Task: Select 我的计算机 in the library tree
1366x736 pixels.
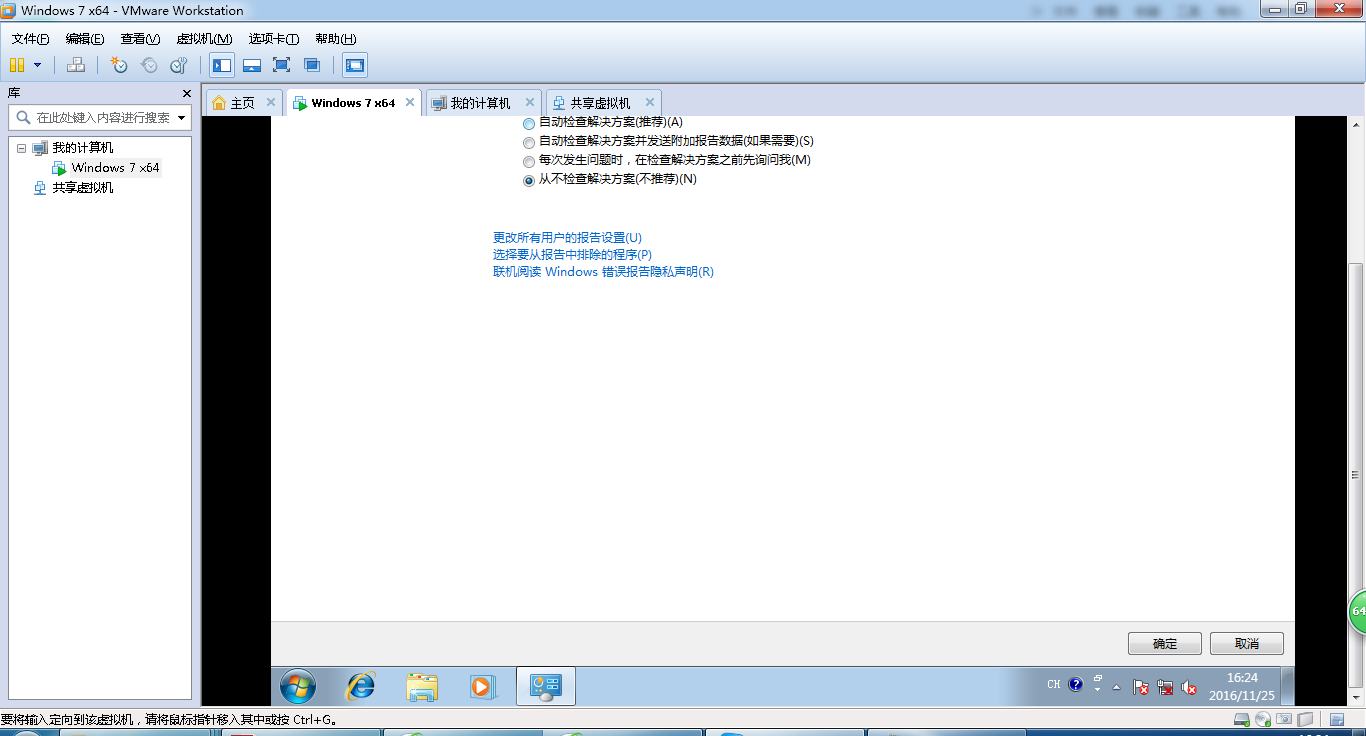Action: [83, 148]
